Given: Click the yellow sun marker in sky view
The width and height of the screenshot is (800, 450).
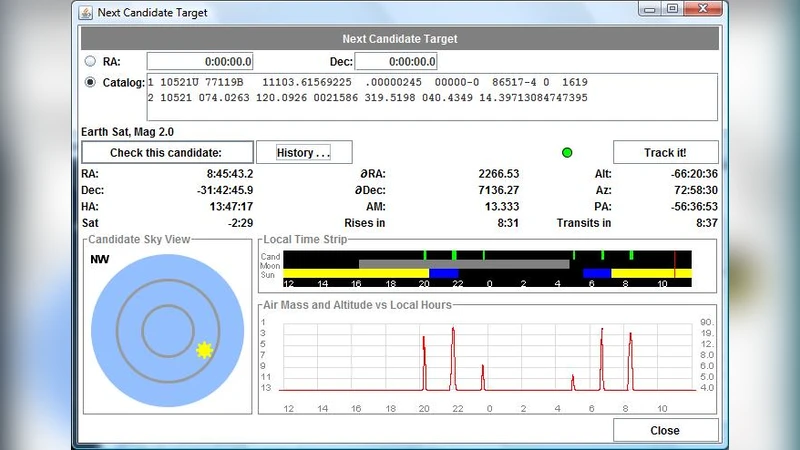Looking at the screenshot, I should coord(204,349).
